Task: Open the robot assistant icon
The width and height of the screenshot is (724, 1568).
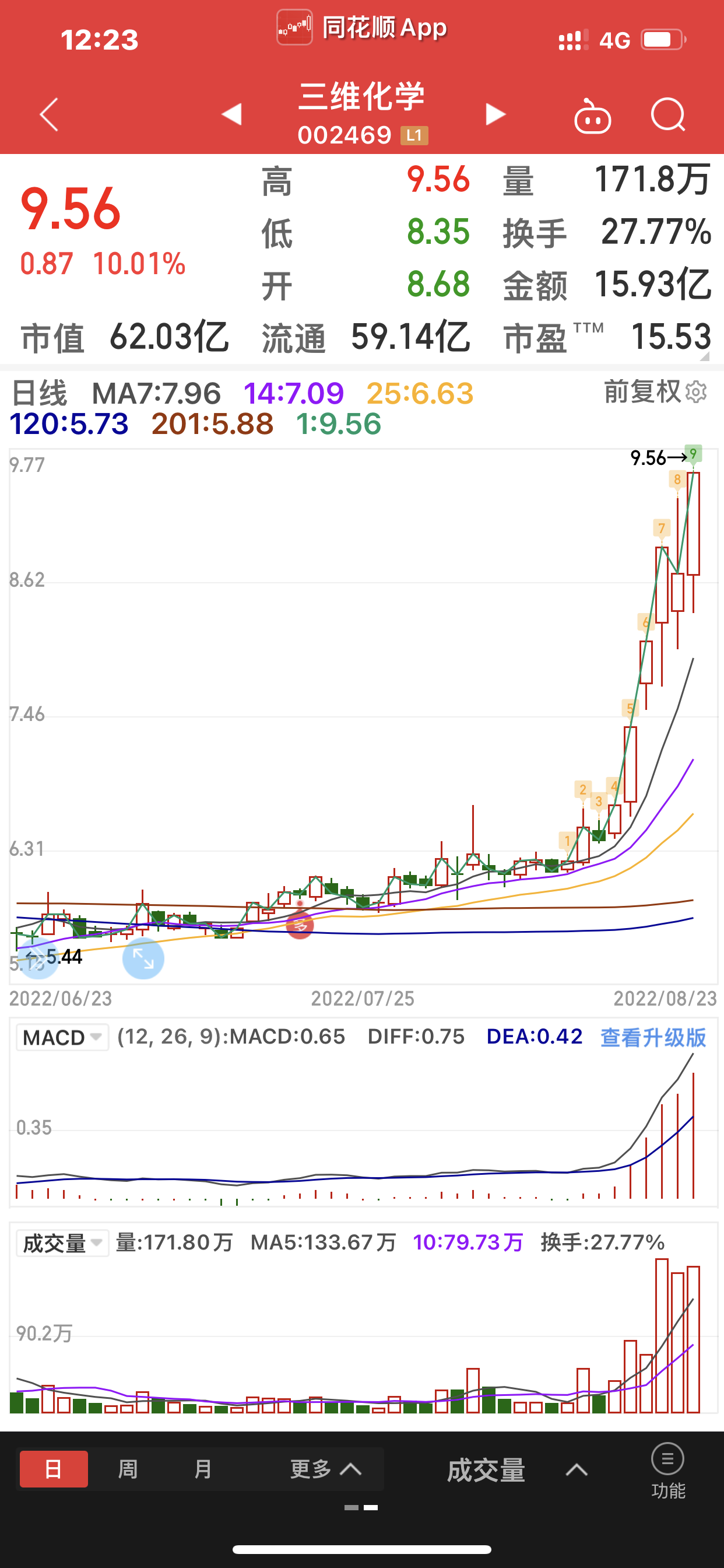Action: tap(592, 115)
